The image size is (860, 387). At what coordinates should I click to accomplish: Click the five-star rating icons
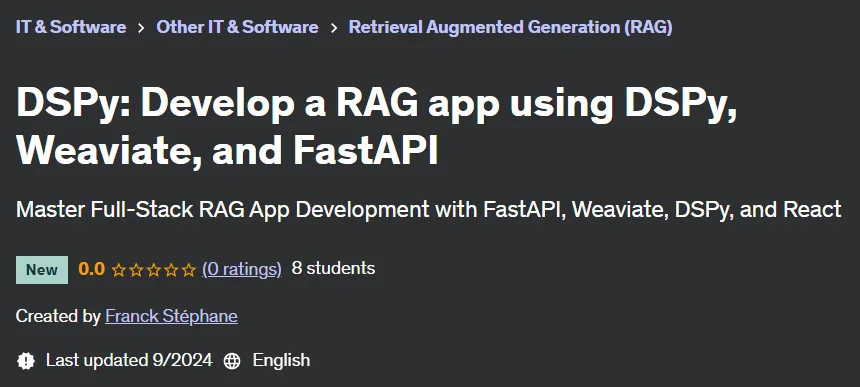point(154,270)
